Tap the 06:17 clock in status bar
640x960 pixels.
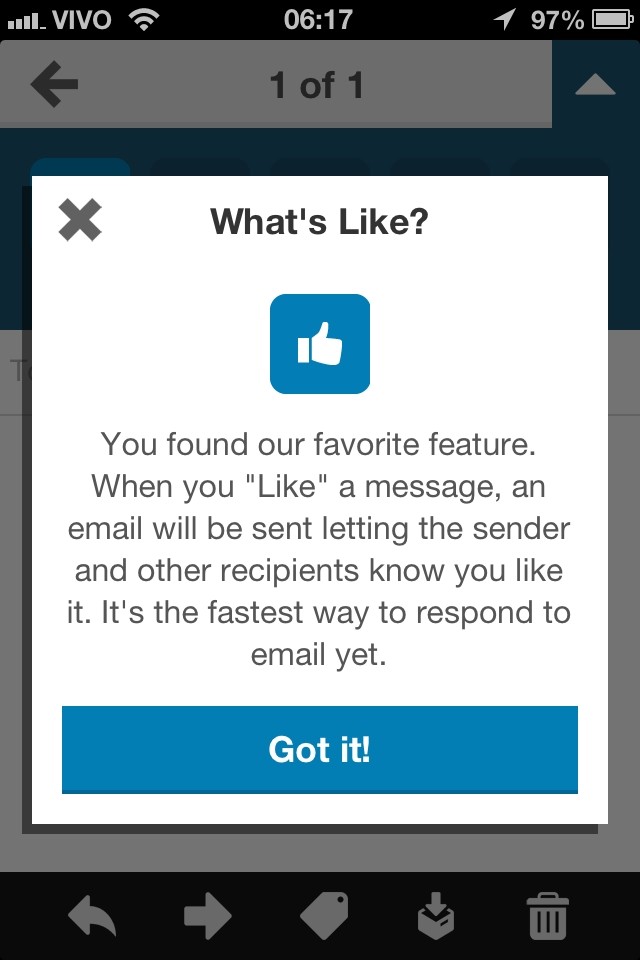click(318, 20)
